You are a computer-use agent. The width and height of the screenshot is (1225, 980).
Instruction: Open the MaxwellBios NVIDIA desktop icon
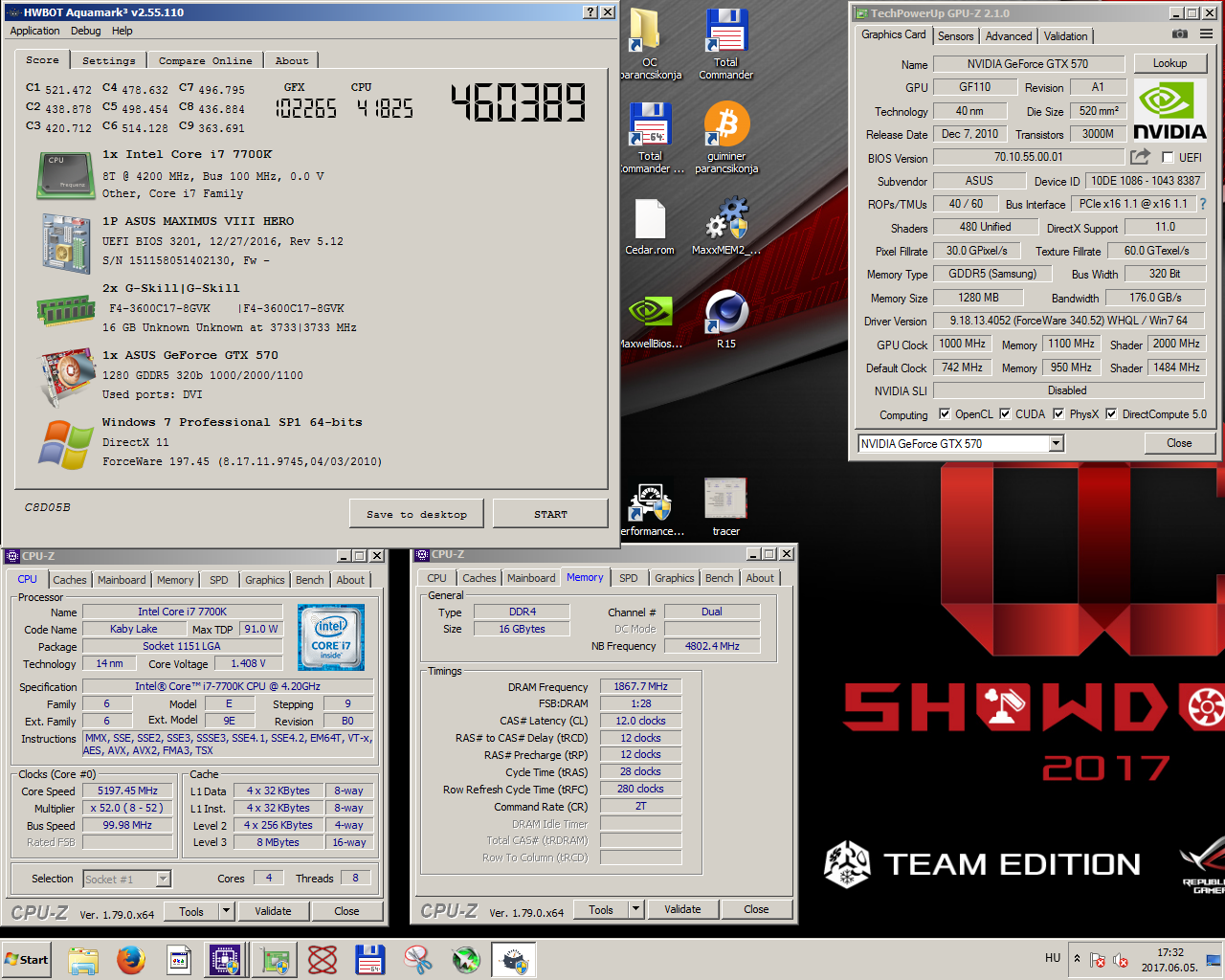click(x=650, y=321)
